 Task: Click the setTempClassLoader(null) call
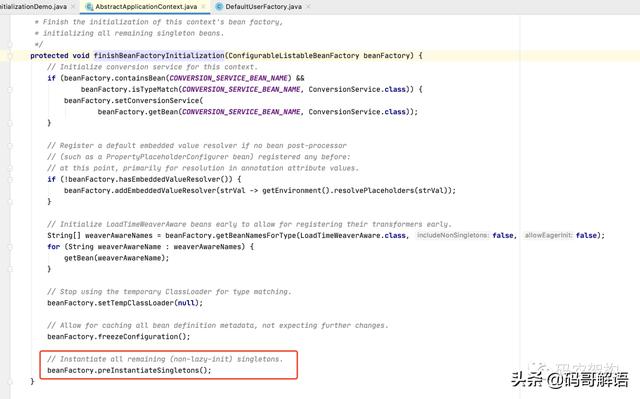(150, 303)
